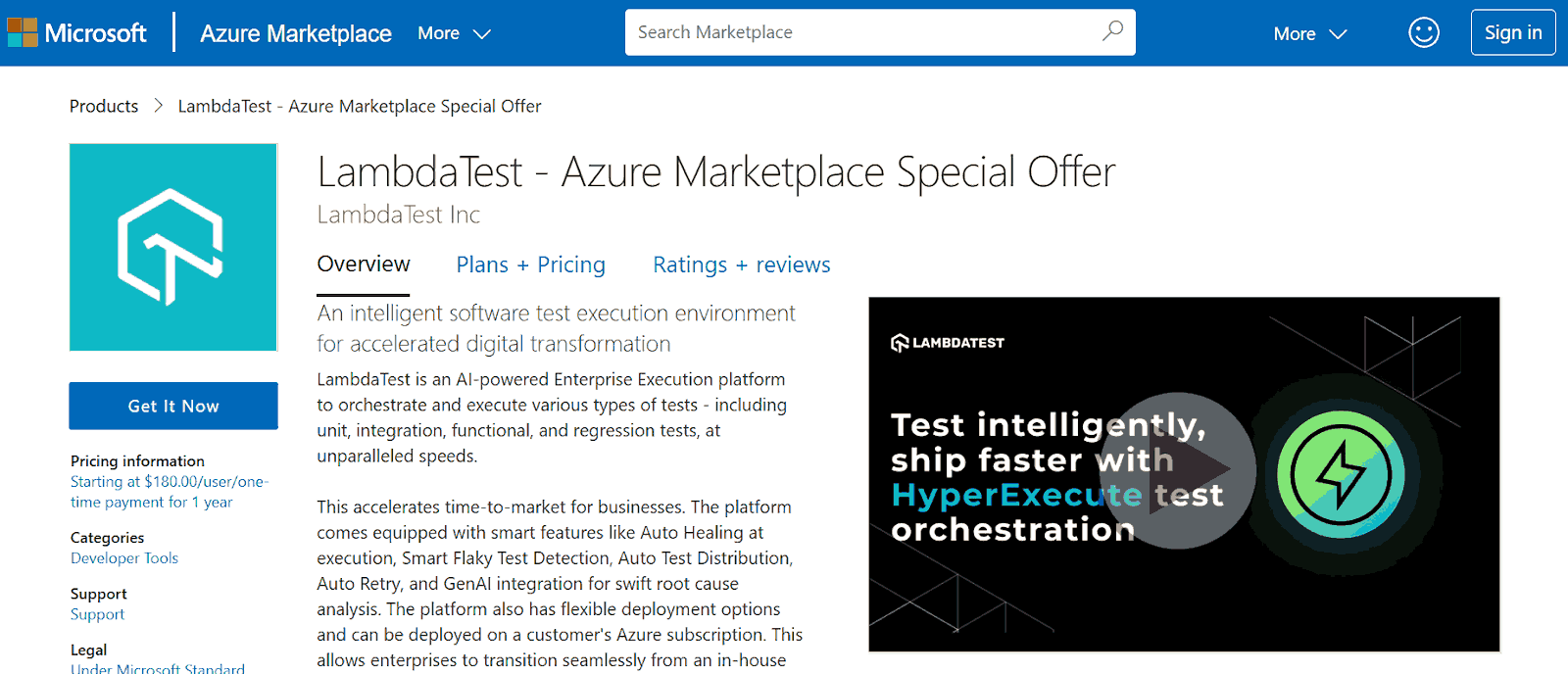Open the smiley feedback icon
Image resolution: width=1568 pixels, height=674 pixels.
tap(1423, 31)
